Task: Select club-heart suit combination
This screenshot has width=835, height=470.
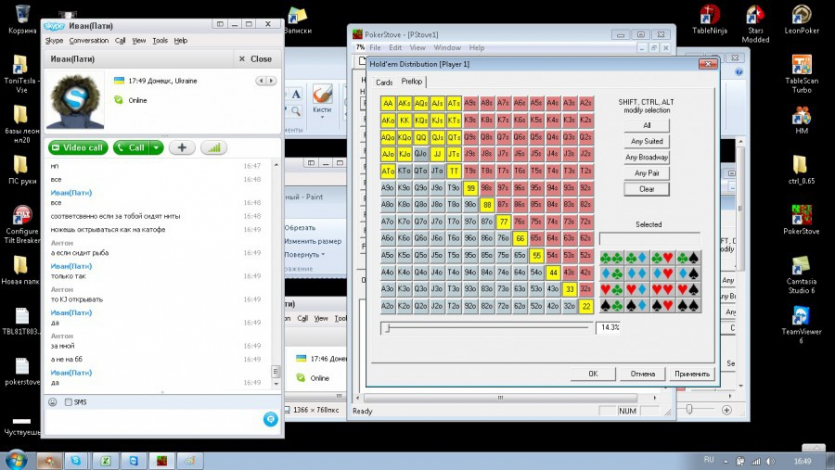Action: pyautogui.click(x=662, y=258)
